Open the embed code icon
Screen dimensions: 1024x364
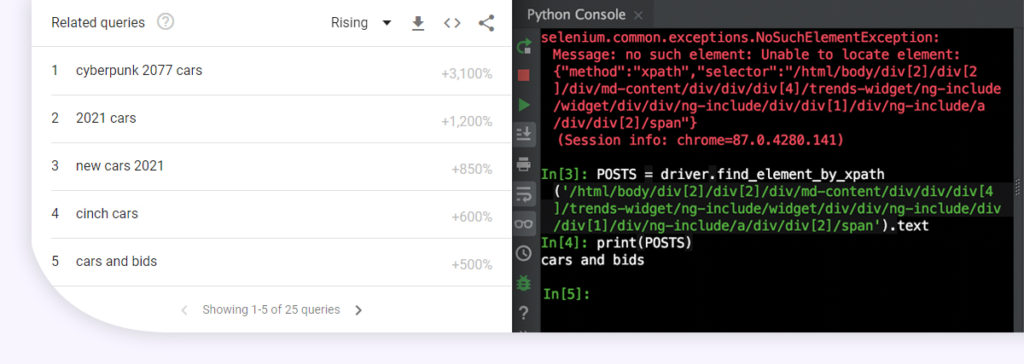pyautogui.click(x=452, y=23)
